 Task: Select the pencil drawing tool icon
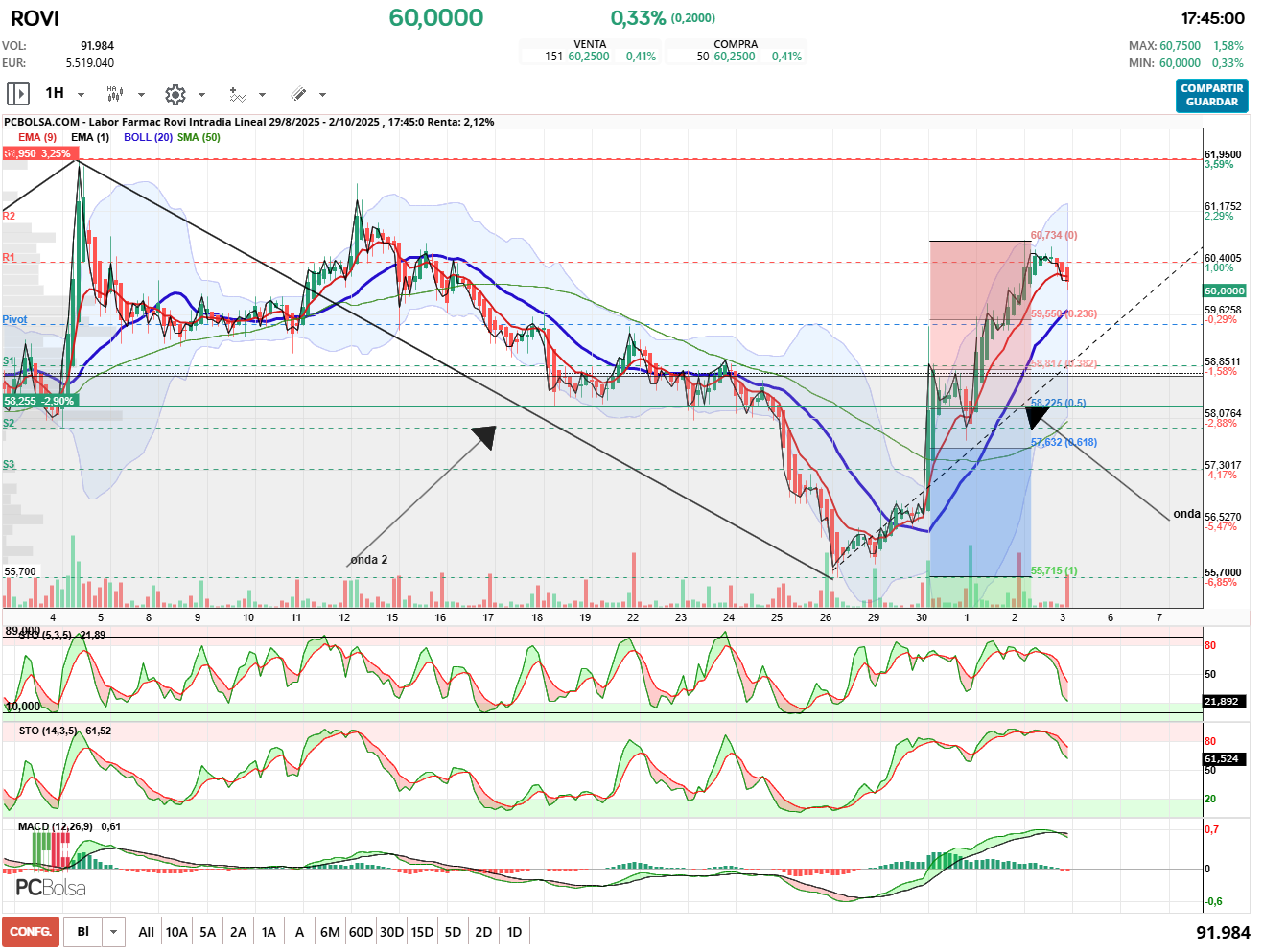click(x=298, y=94)
